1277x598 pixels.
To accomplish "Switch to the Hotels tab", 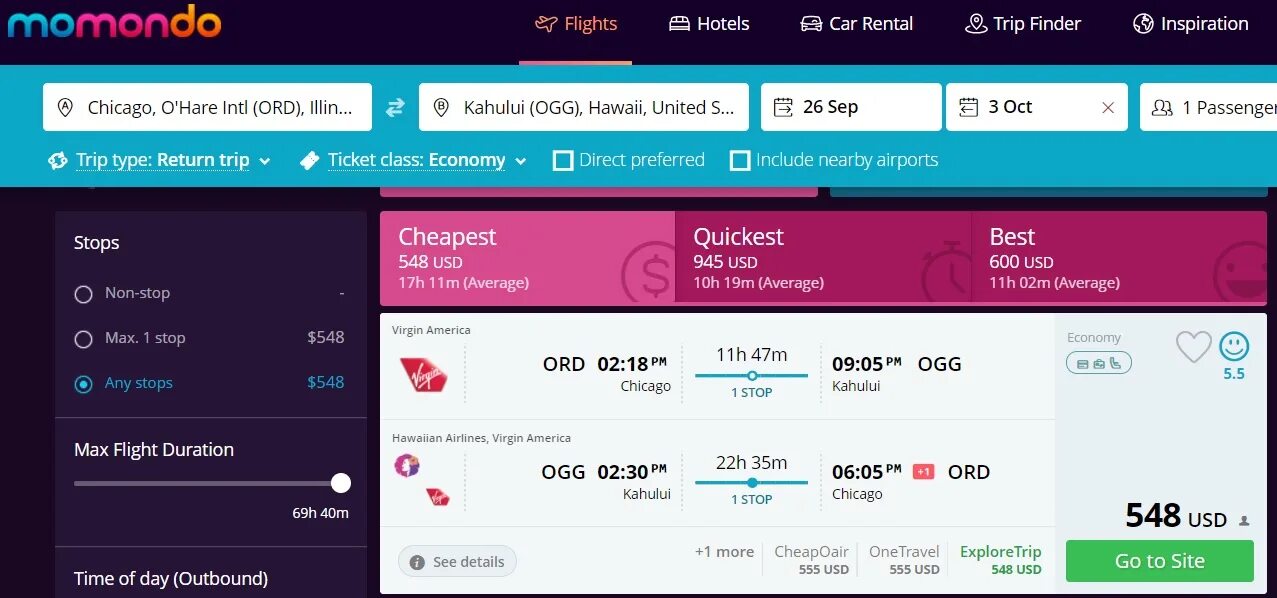I will click(x=709, y=24).
